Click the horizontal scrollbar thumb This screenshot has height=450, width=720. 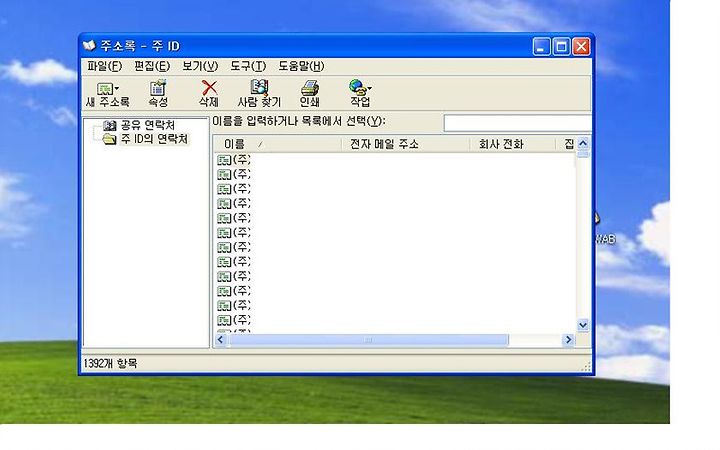point(369,340)
